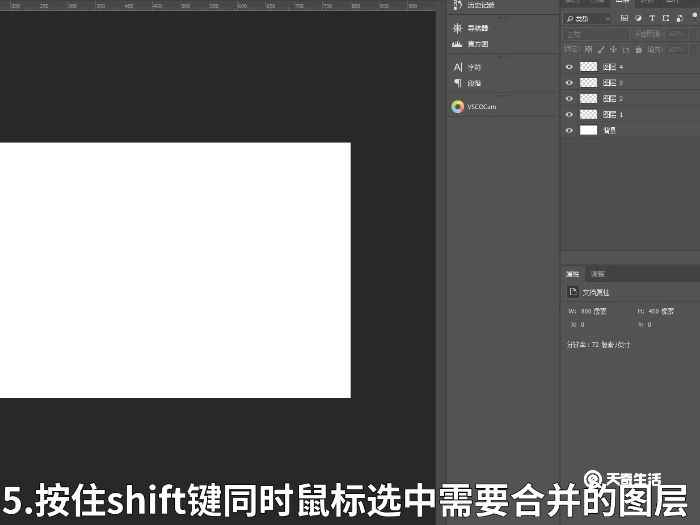Click on the white document canvas
The height and width of the screenshot is (525, 700).
pos(175,270)
